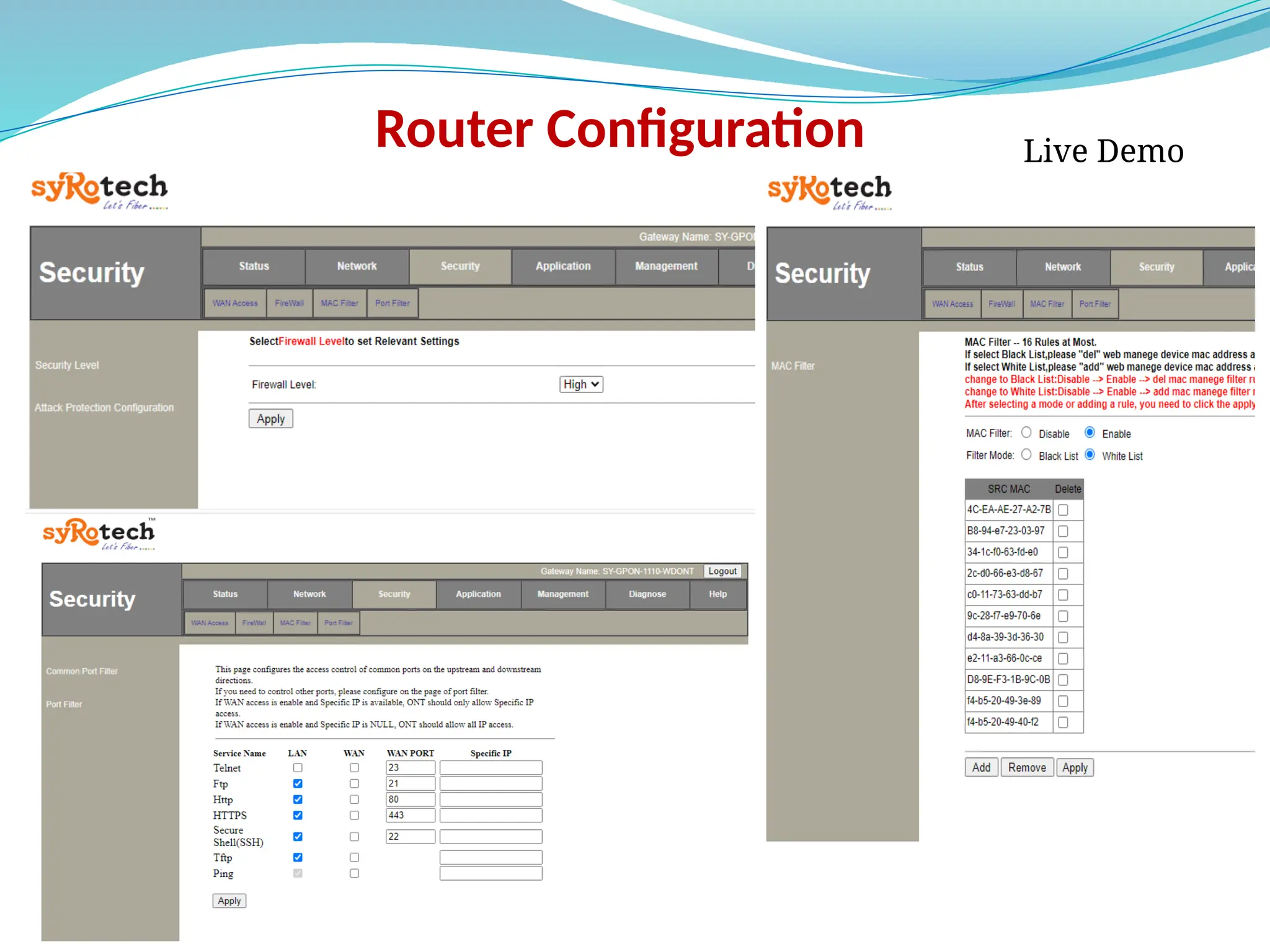Toggle HTTPS LAN checkbox

(x=298, y=816)
